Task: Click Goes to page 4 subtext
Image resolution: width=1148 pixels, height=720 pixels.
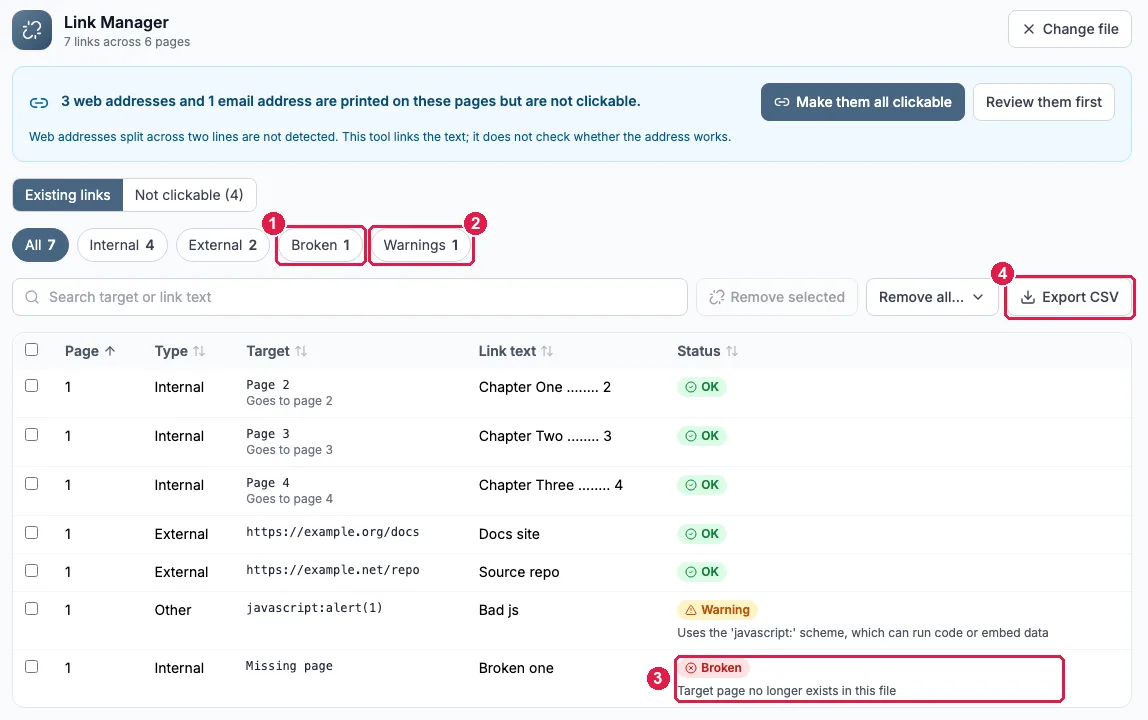Action: pos(289,499)
